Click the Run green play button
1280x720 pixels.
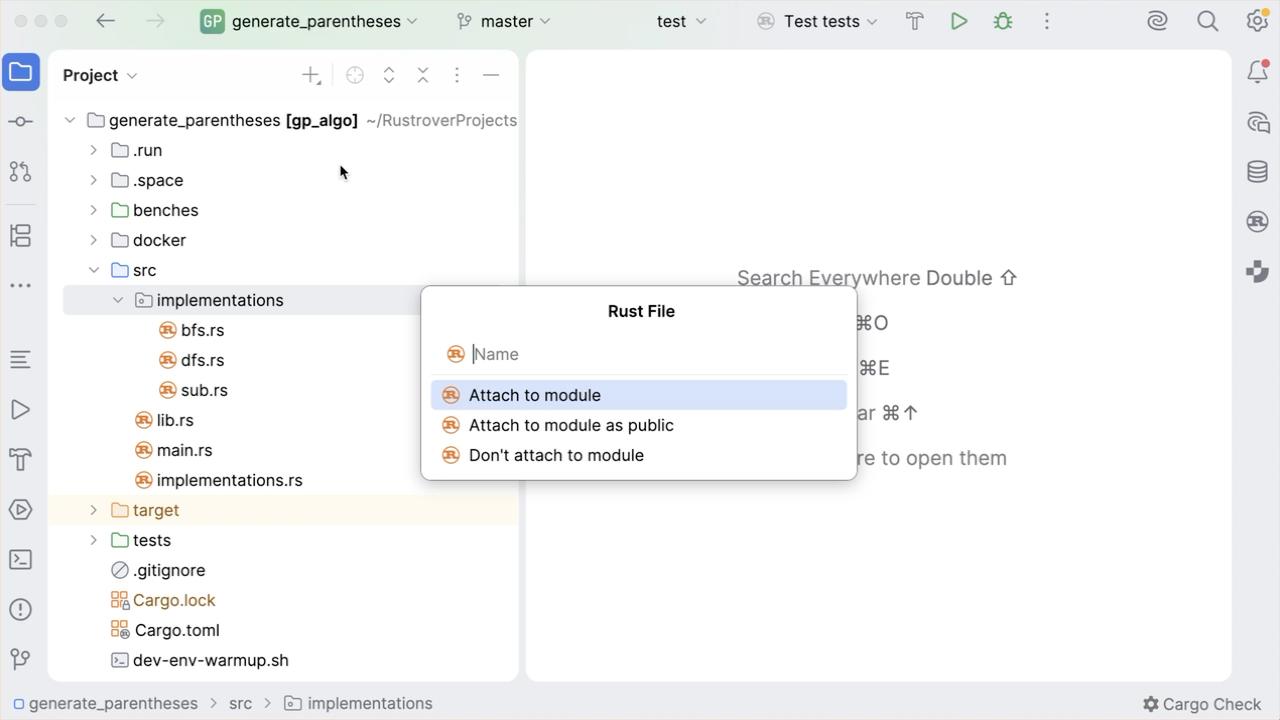coord(959,21)
